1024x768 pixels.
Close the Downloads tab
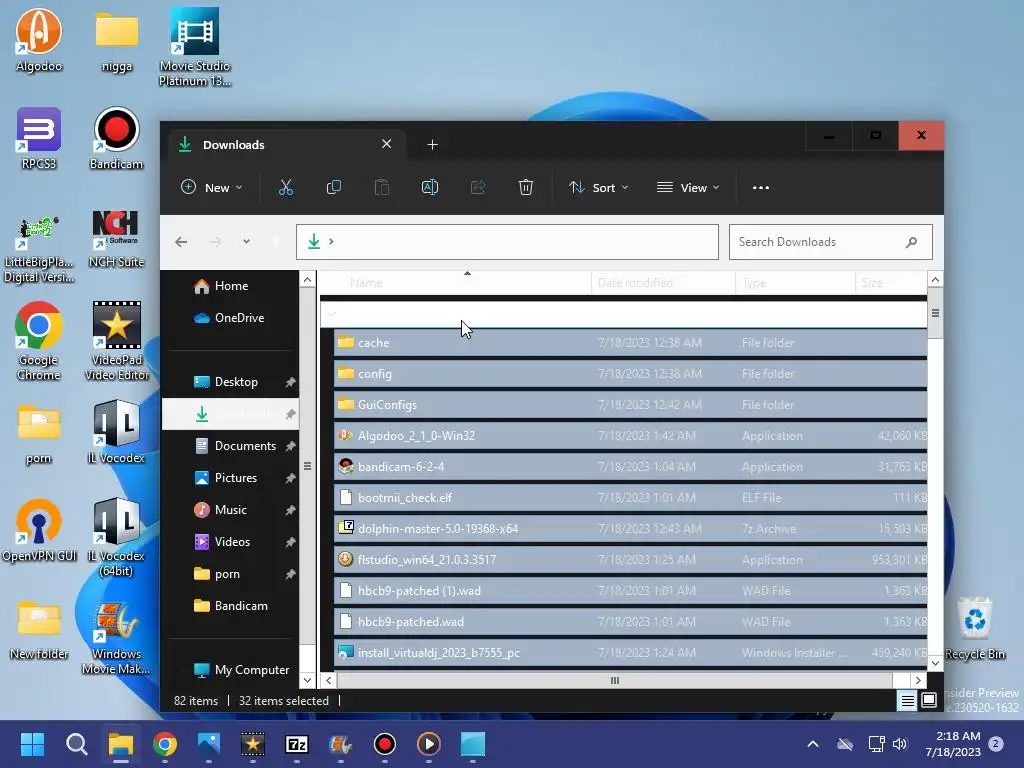(387, 144)
